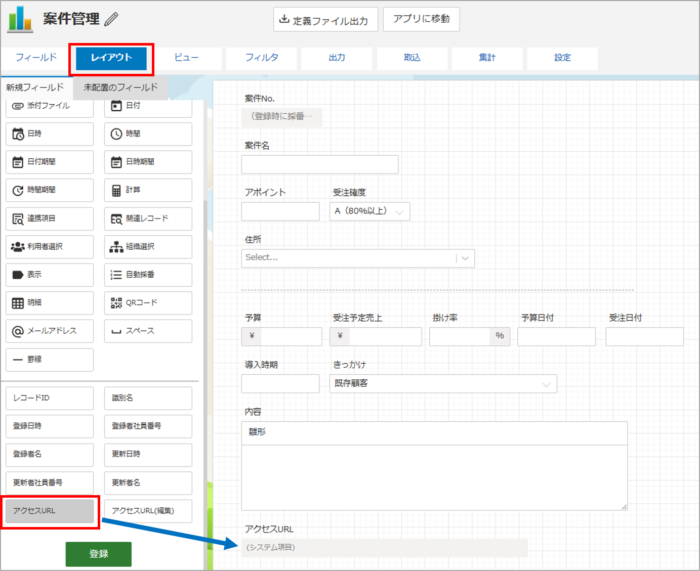The height and width of the screenshot is (571, 700).
Task: Choose the 日時 field type
Action: point(50,134)
